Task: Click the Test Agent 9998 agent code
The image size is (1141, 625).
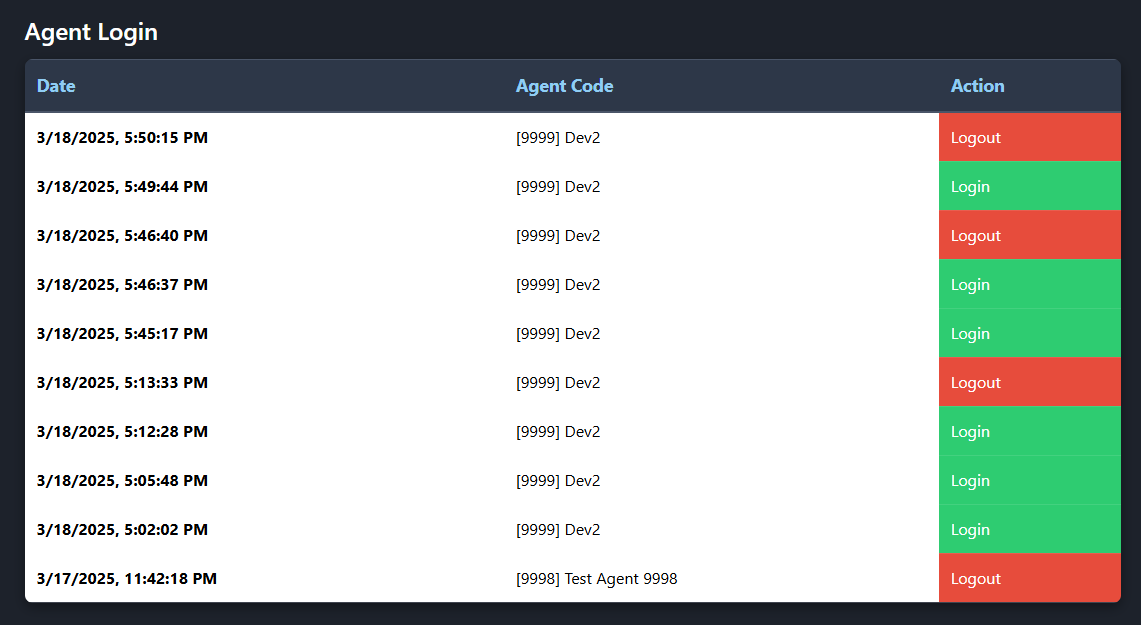Action: [596, 579]
